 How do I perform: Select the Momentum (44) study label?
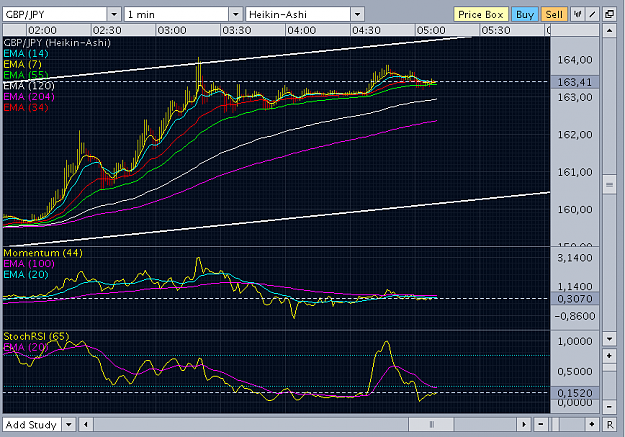43,253
